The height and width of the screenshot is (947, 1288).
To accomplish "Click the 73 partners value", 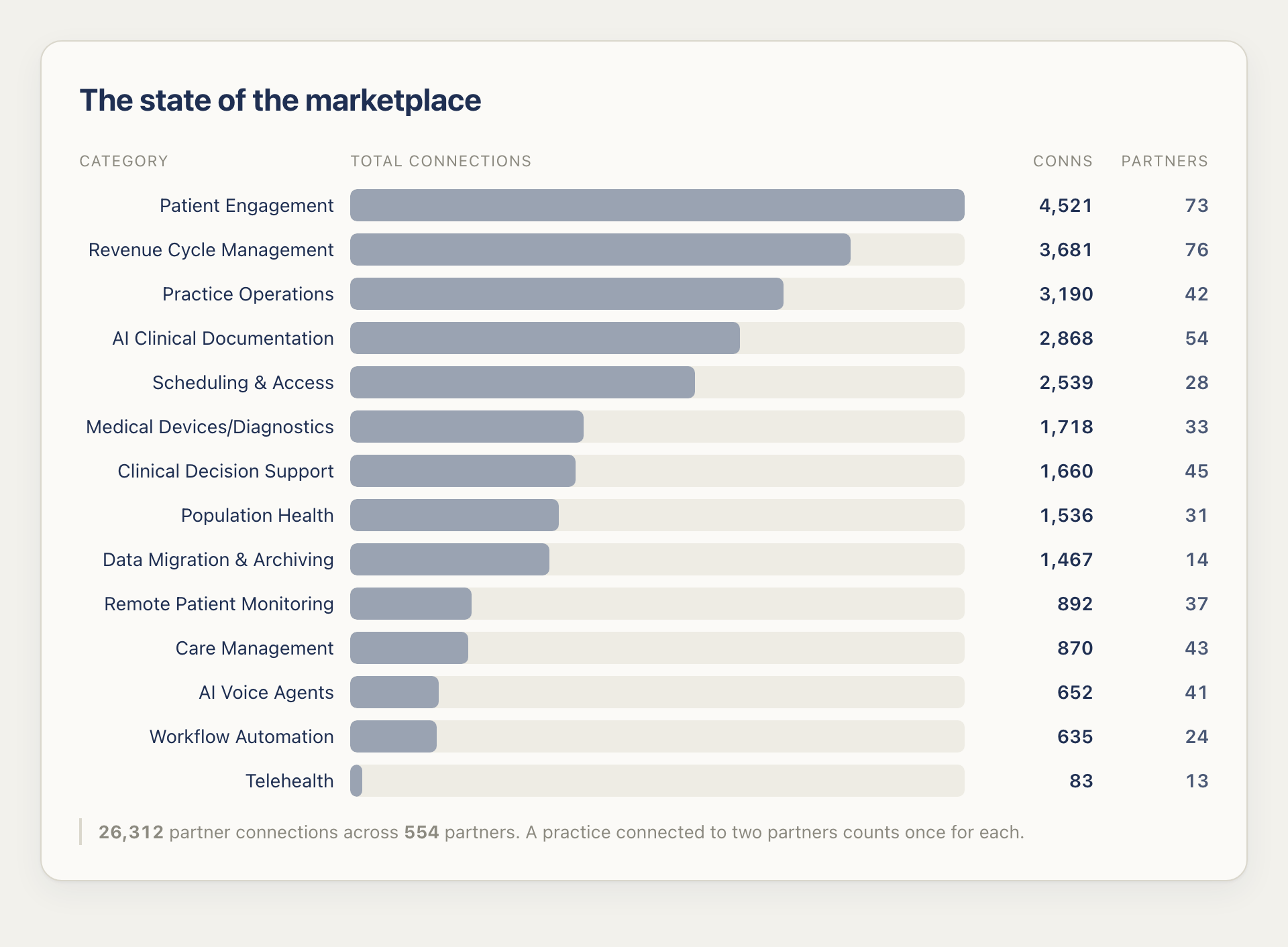I will pos(1196,205).
